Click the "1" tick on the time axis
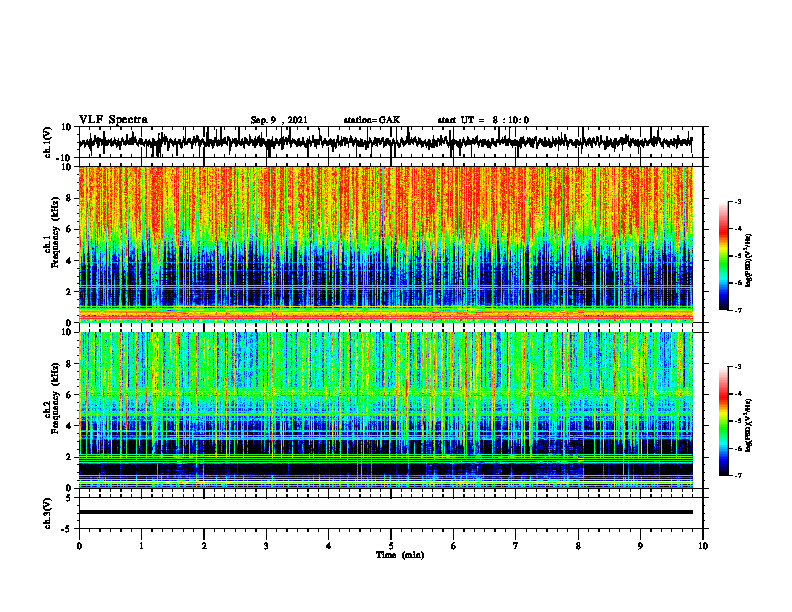 click(x=141, y=546)
